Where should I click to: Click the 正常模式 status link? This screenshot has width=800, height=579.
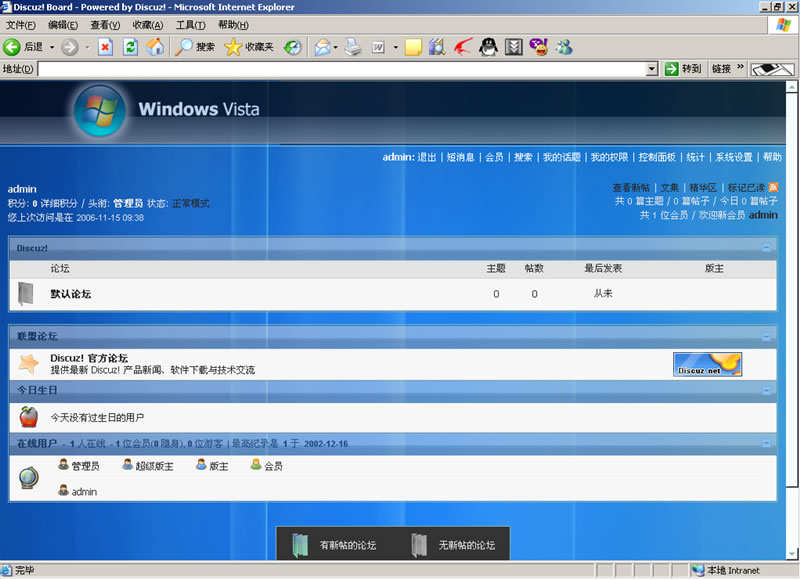click(191, 204)
